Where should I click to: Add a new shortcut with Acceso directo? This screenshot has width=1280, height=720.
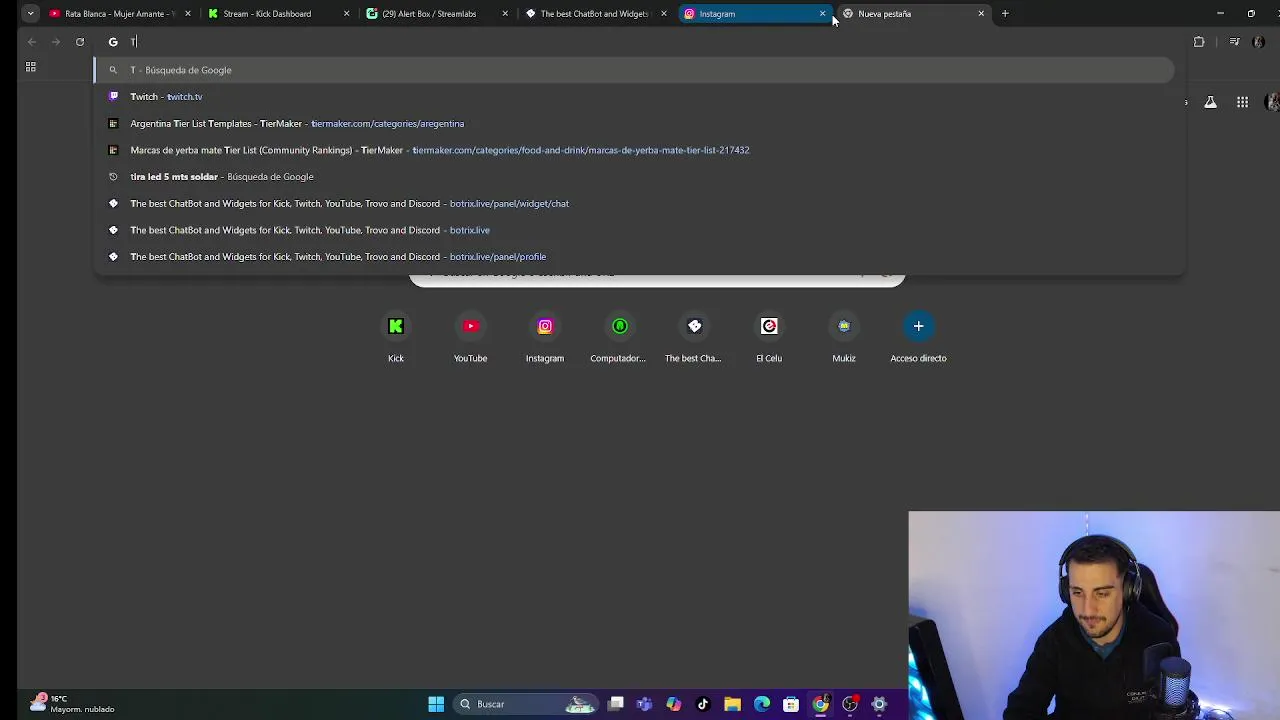pyautogui.click(x=918, y=338)
